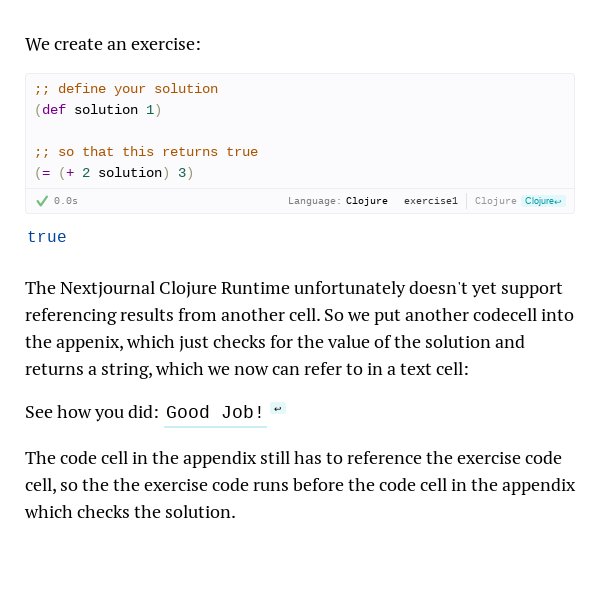Screen dimensions: 600x600
Task: Click the paragraph starting 'The Nextjournal Clojure Runtime'
Action: pos(300,329)
